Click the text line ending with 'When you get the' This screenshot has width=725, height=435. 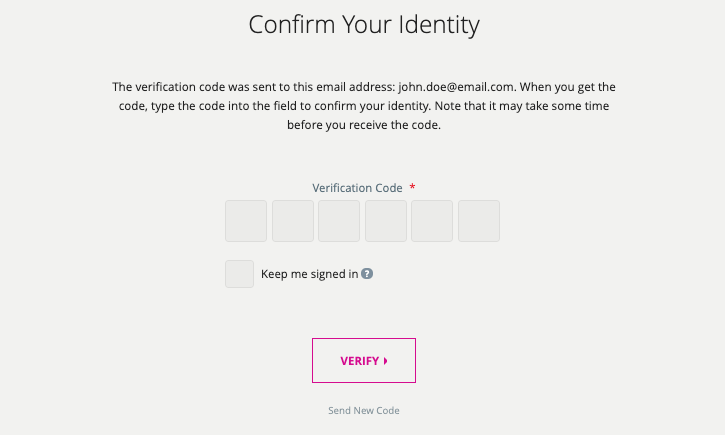(363, 87)
